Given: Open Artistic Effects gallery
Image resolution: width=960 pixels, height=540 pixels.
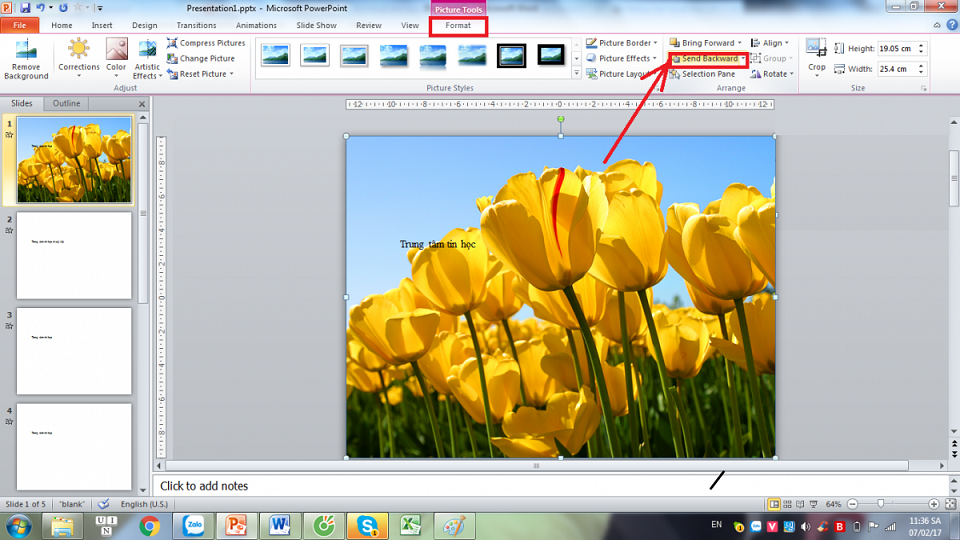Looking at the screenshot, I should click(147, 59).
